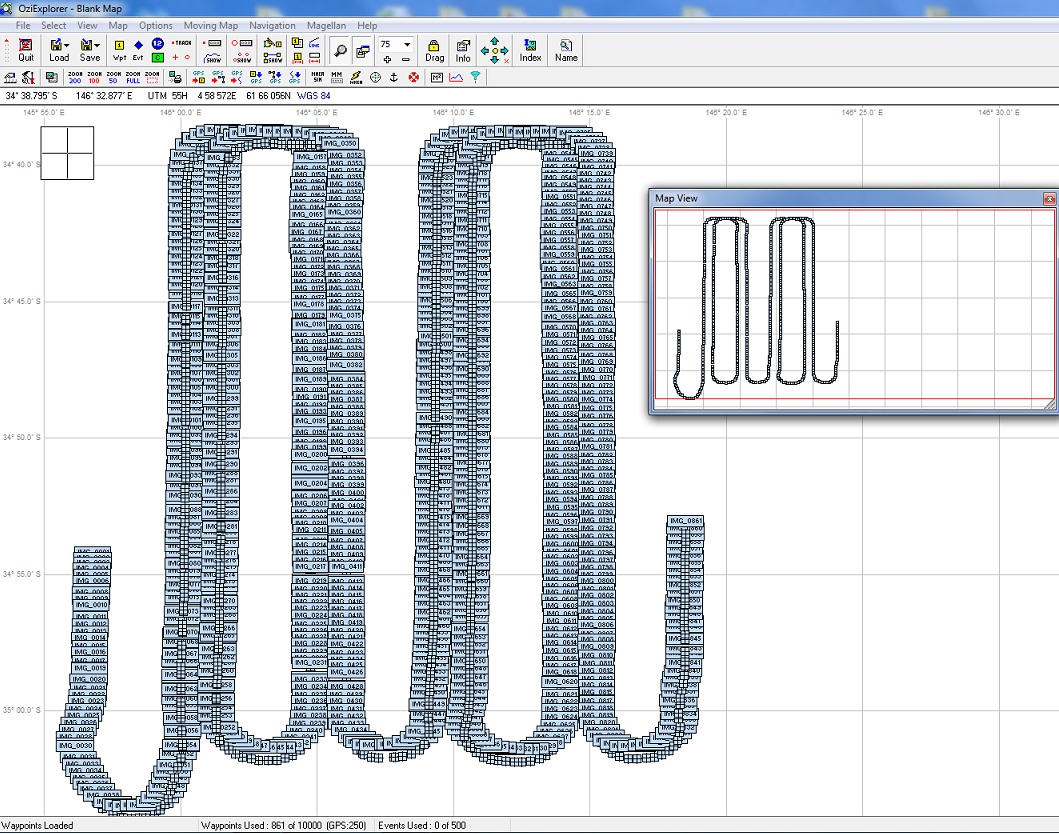Screen dimensions: 1059x834
Task: Close the Map View panel
Action: [1049, 199]
